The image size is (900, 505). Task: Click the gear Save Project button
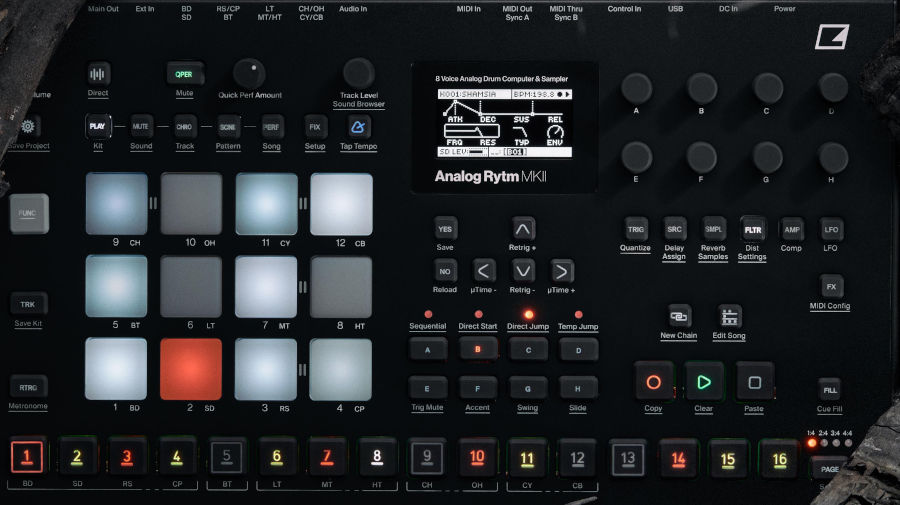pyautogui.click(x=28, y=126)
